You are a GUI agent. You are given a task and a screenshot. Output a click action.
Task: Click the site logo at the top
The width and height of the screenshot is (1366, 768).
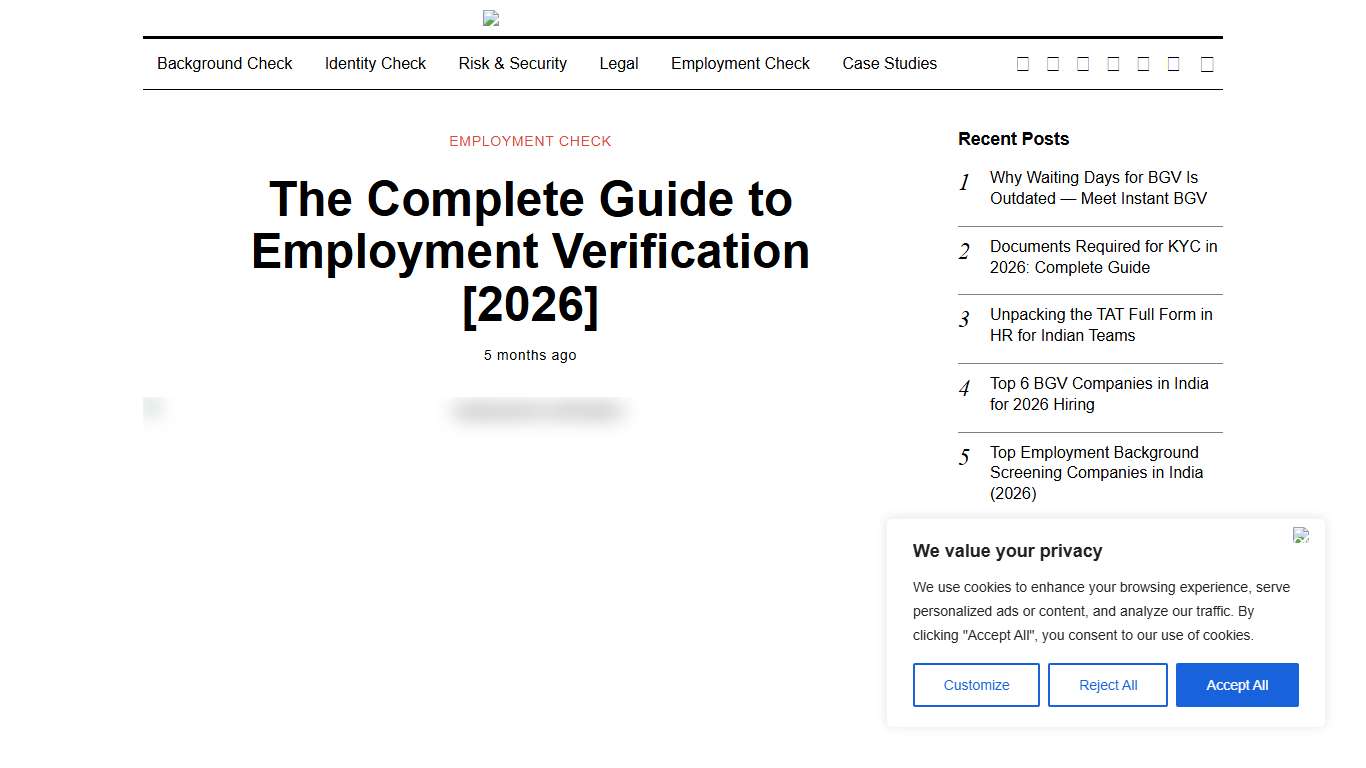(490, 18)
